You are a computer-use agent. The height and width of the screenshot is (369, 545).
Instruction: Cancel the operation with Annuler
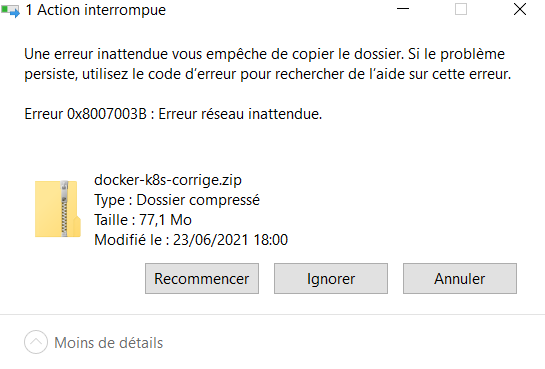[460, 279]
